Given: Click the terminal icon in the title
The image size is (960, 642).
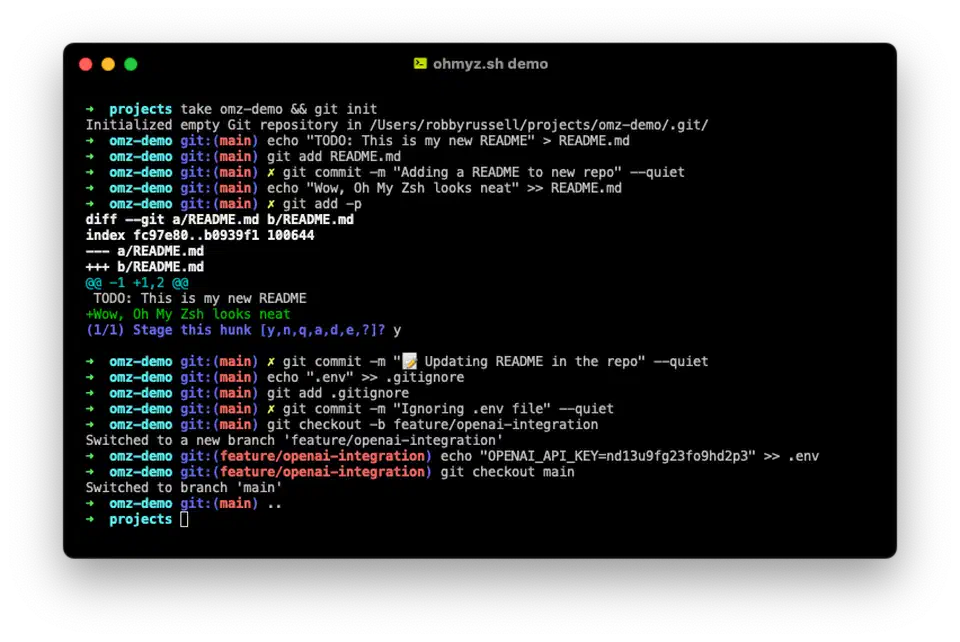Looking at the screenshot, I should 420,64.
